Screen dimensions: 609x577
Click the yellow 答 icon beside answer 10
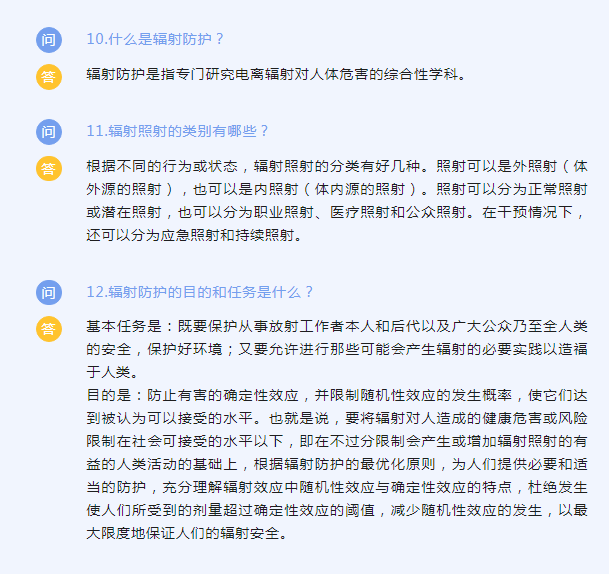49,77
